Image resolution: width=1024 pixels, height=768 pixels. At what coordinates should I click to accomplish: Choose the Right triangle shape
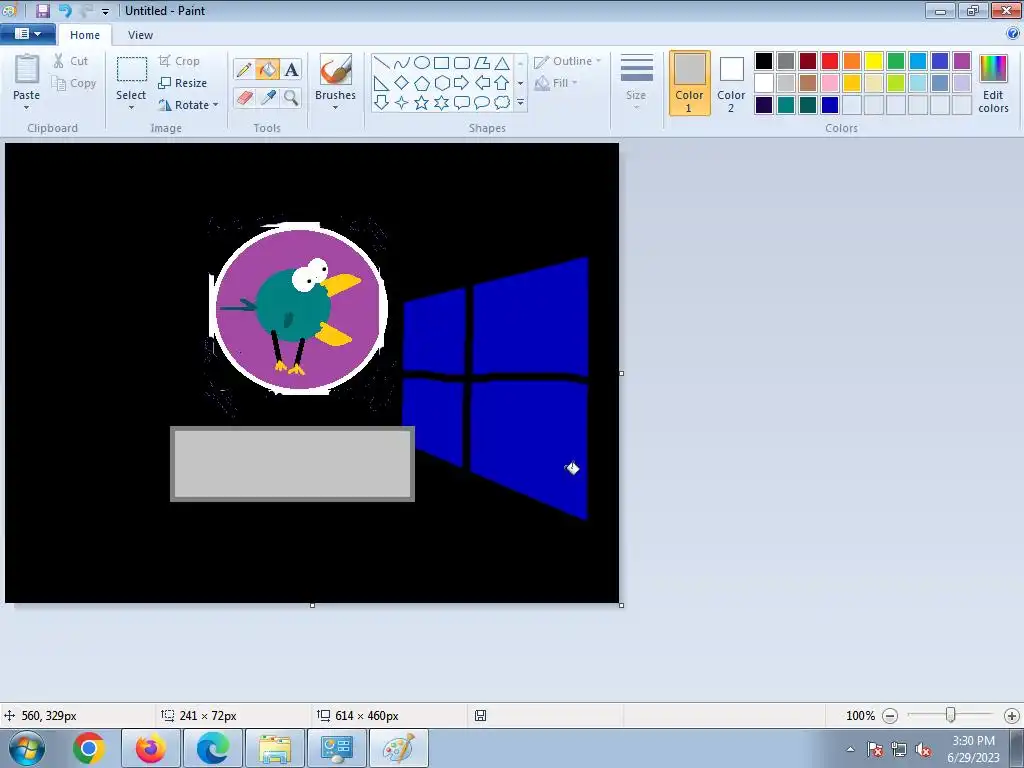[x=381, y=83]
